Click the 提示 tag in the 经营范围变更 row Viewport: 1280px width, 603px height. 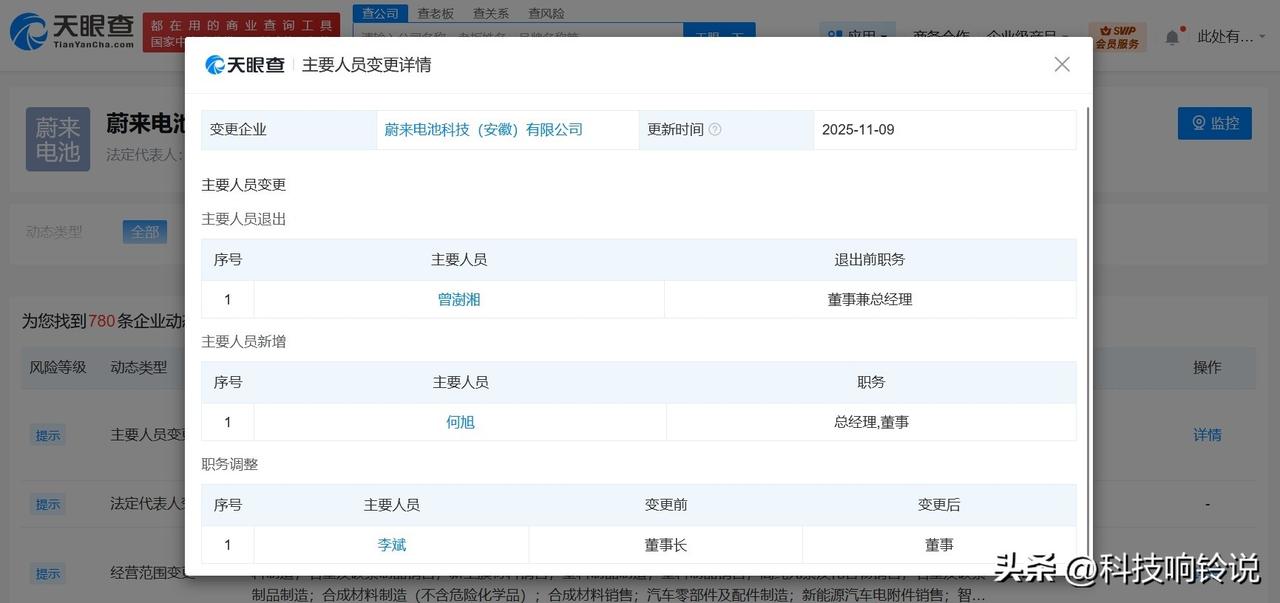click(48, 573)
